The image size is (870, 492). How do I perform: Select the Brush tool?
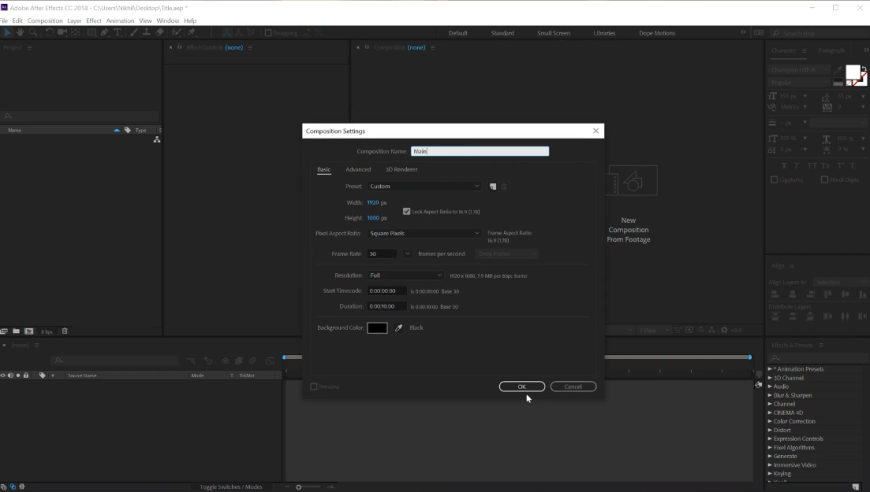pos(134,33)
